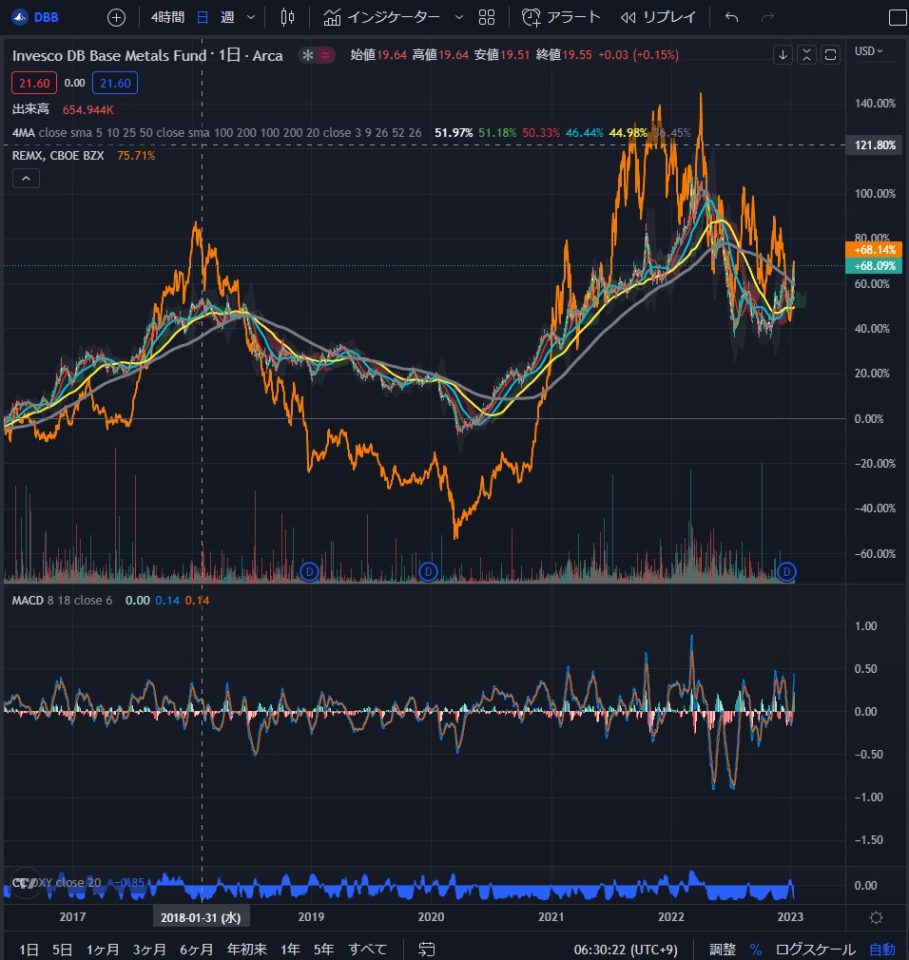Viewport: 909px width, 960px height.
Task: Redo the chart action
Action: pos(767,17)
